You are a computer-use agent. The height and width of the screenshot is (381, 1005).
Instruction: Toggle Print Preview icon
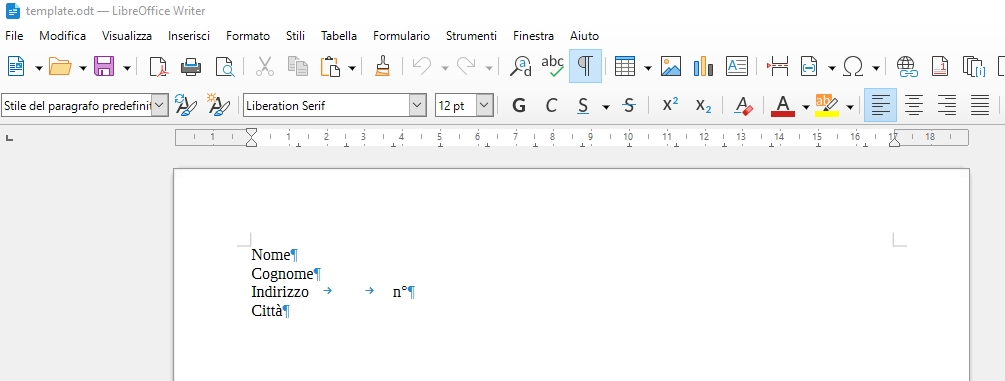(x=225, y=66)
